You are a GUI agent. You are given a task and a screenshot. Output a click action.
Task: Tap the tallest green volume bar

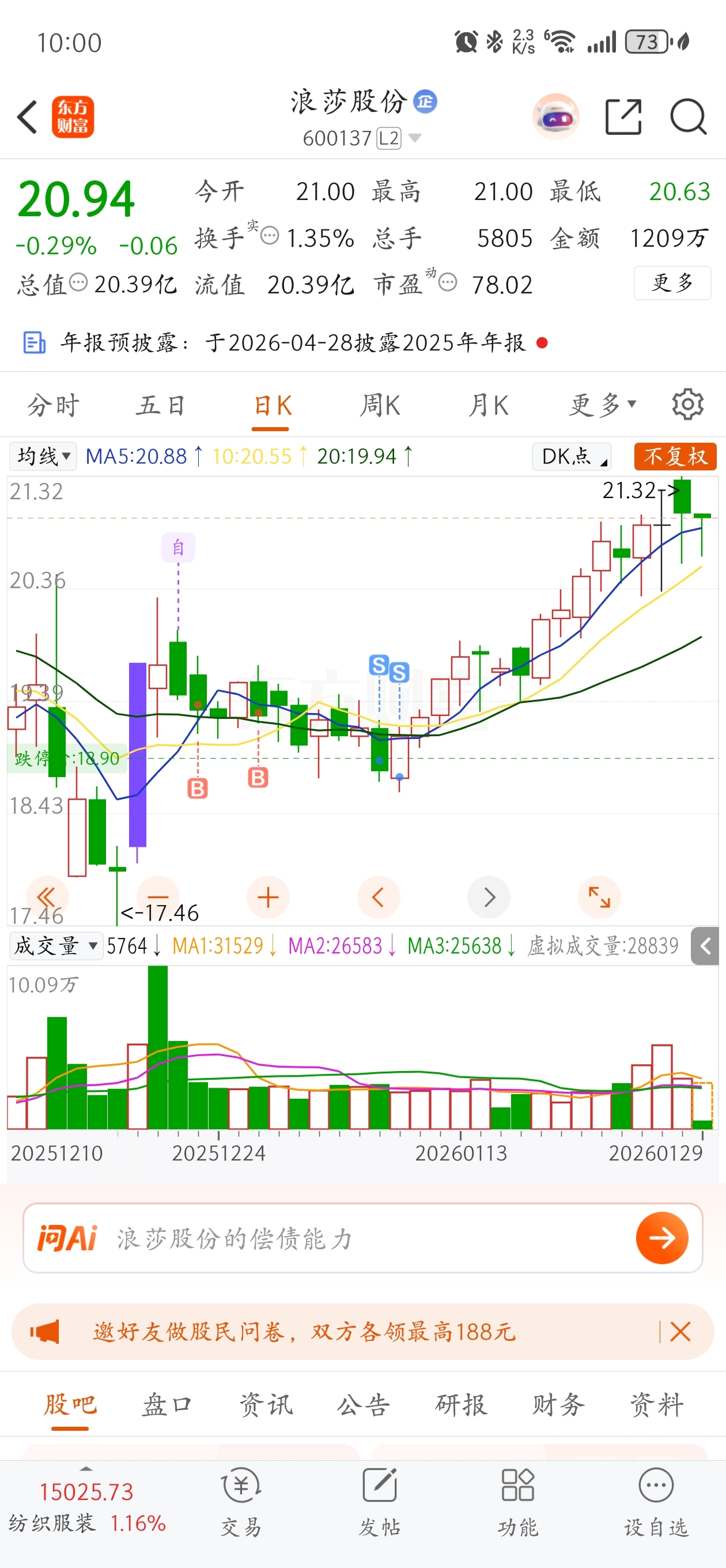158,1047
